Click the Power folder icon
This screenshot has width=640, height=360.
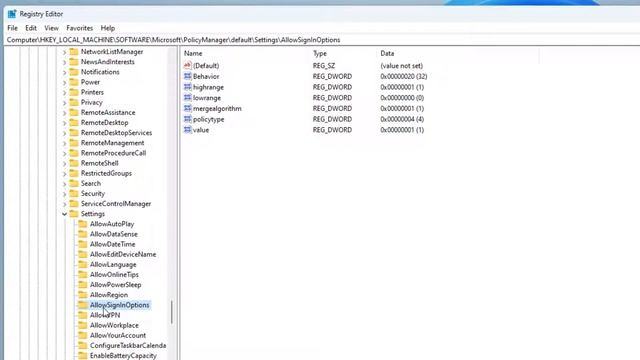point(74,82)
